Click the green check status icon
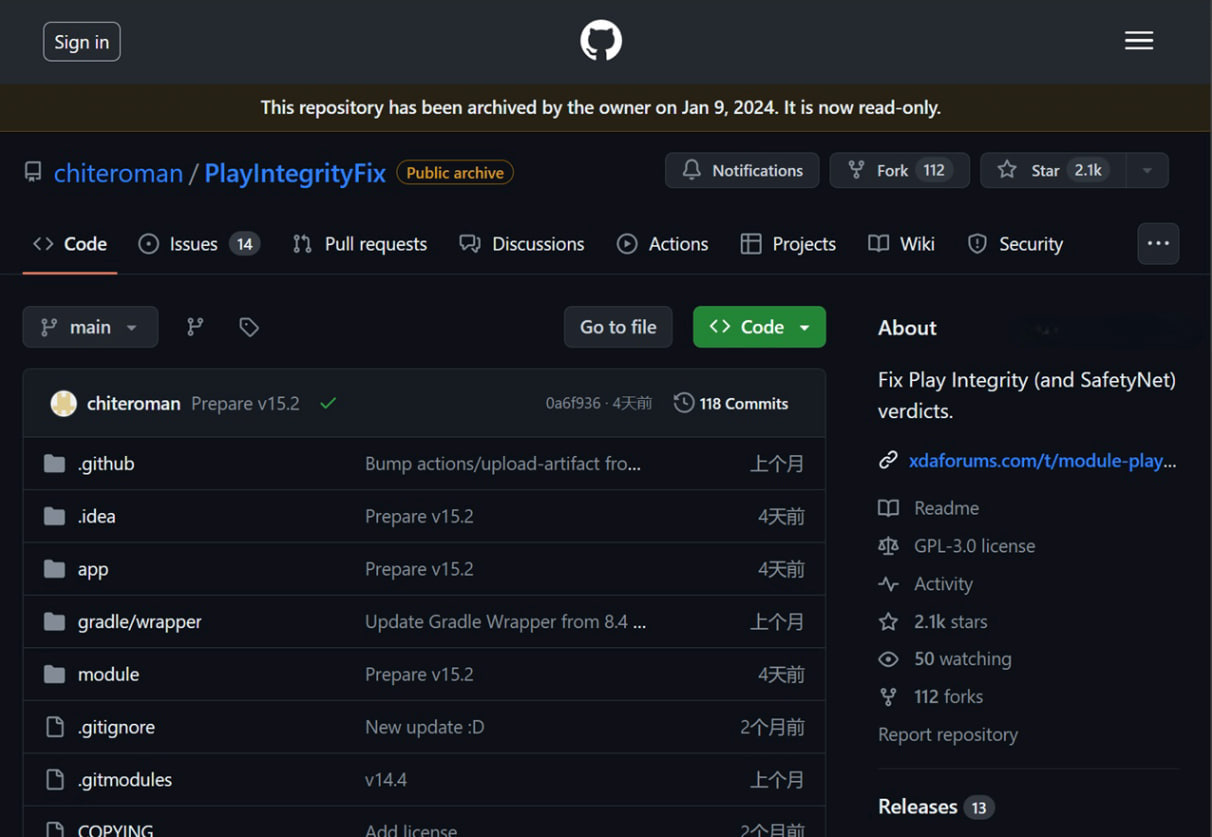Image resolution: width=1212 pixels, height=837 pixels. click(328, 403)
